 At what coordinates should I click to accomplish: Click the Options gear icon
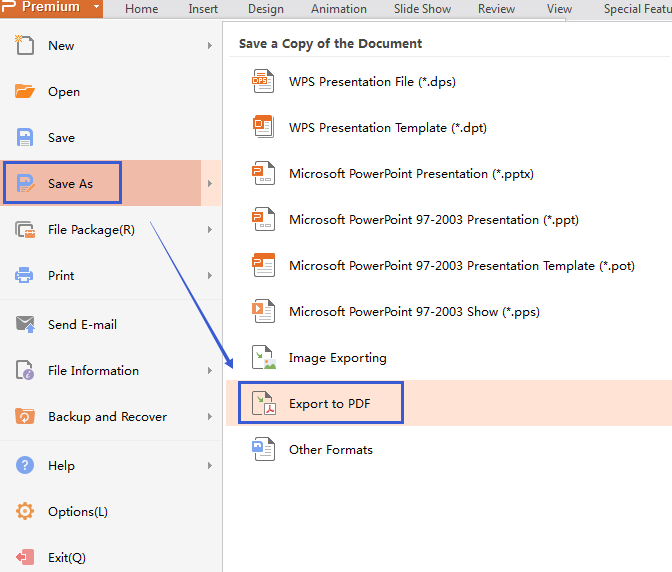[24, 511]
